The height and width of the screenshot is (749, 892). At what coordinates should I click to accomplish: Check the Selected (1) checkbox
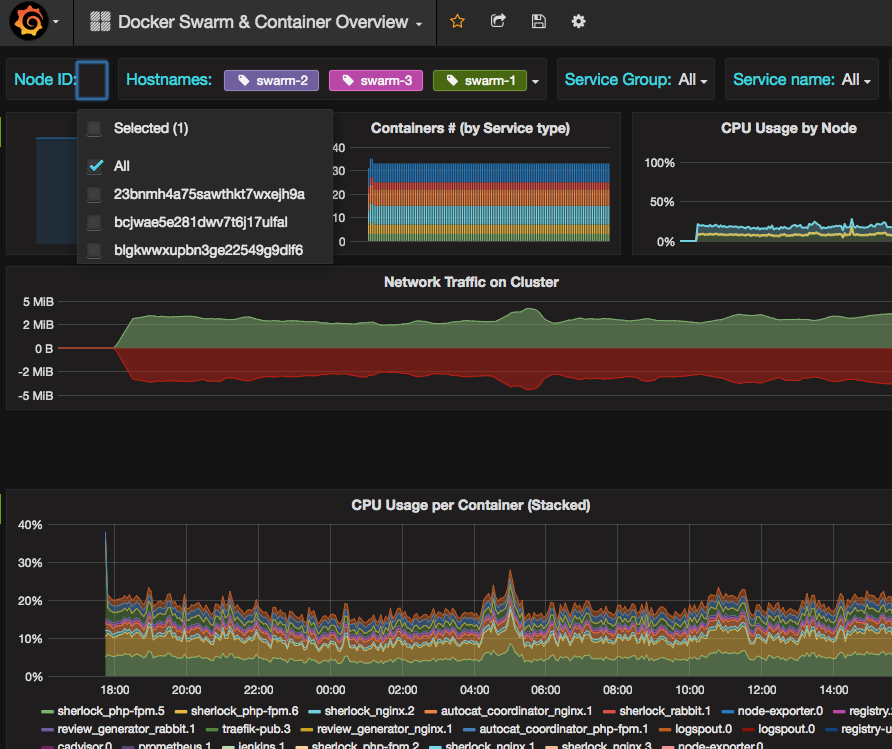[94, 128]
